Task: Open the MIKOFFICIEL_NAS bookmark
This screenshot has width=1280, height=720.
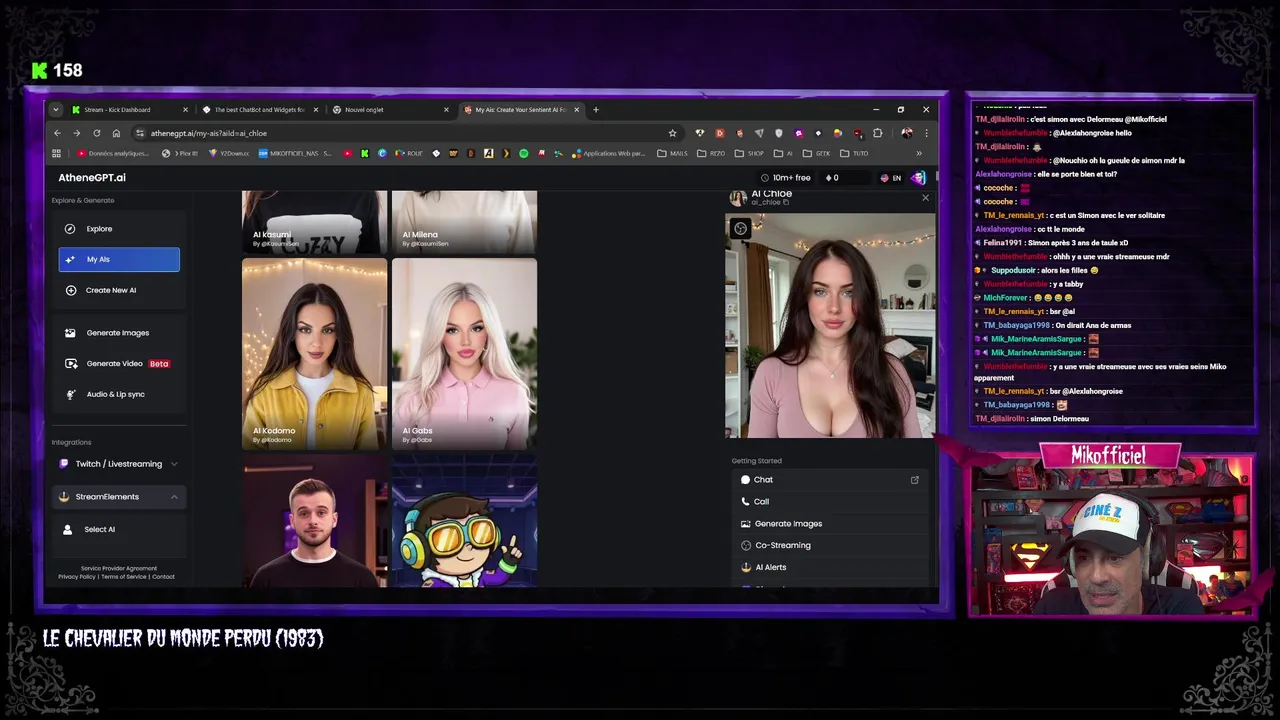Action: [295, 154]
